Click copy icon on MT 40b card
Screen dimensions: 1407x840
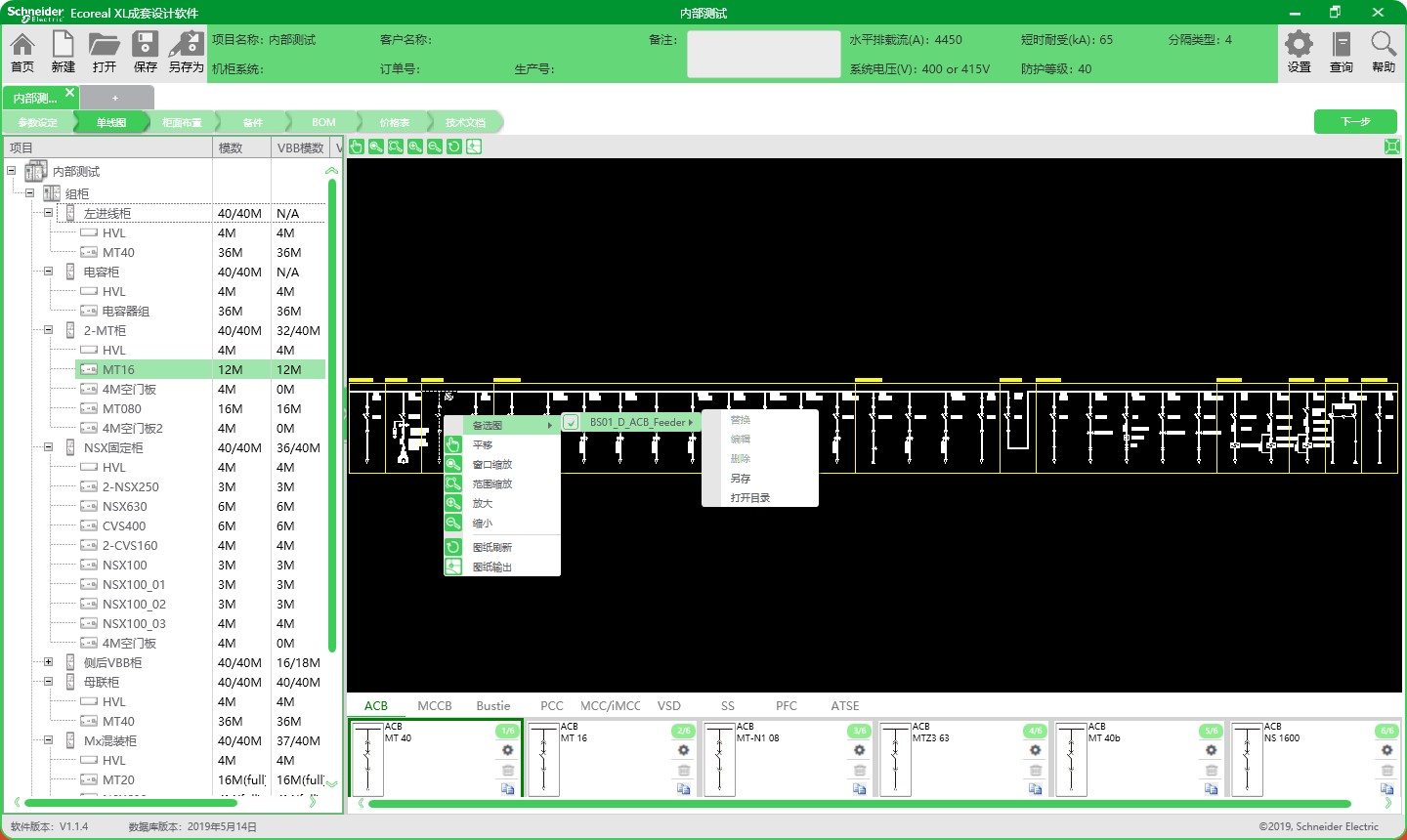[1211, 788]
